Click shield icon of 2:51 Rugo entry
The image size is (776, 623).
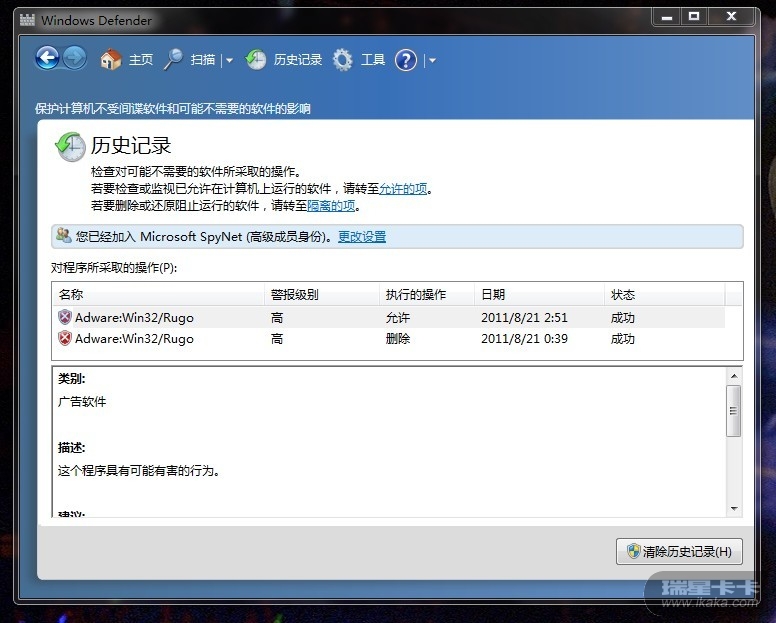[65, 317]
